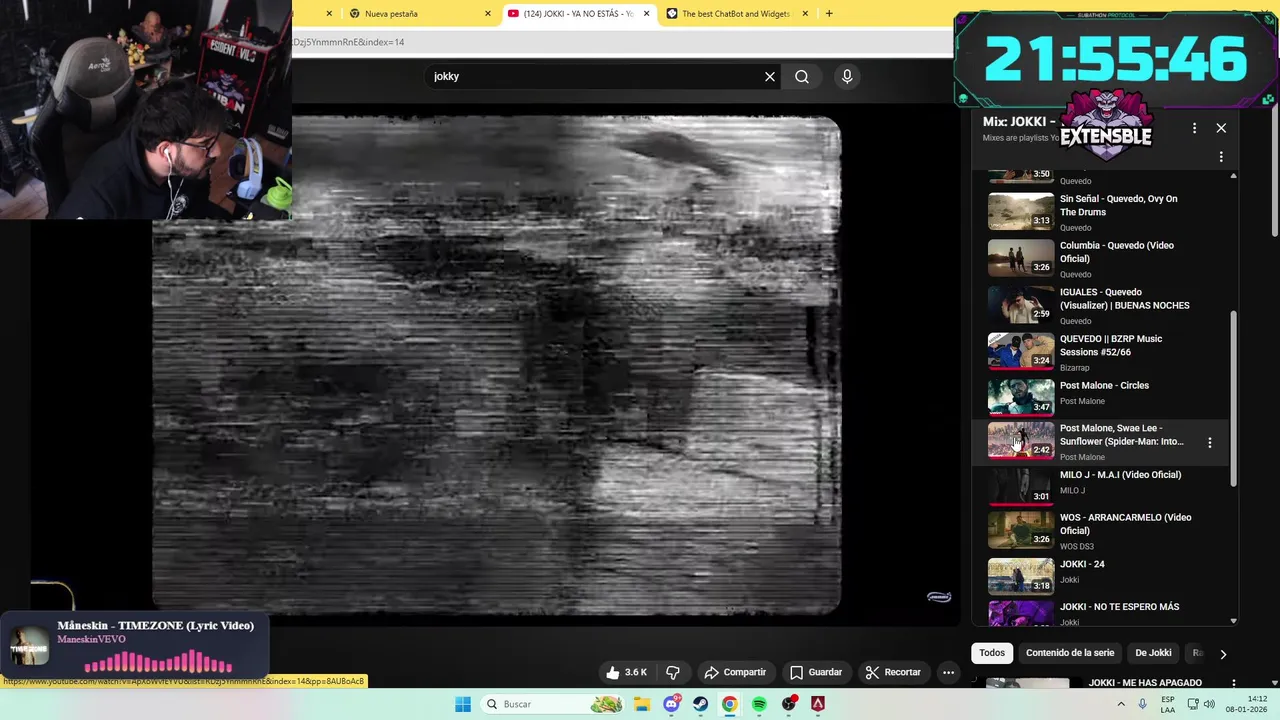Share the video via Compartir
Image resolution: width=1280 pixels, height=720 pixels.
(735, 672)
